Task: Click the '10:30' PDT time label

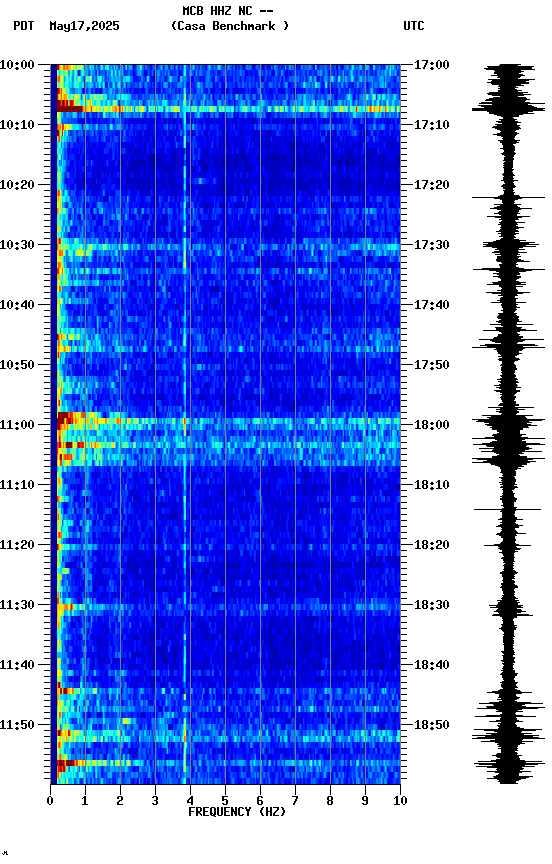Action: coord(17,245)
